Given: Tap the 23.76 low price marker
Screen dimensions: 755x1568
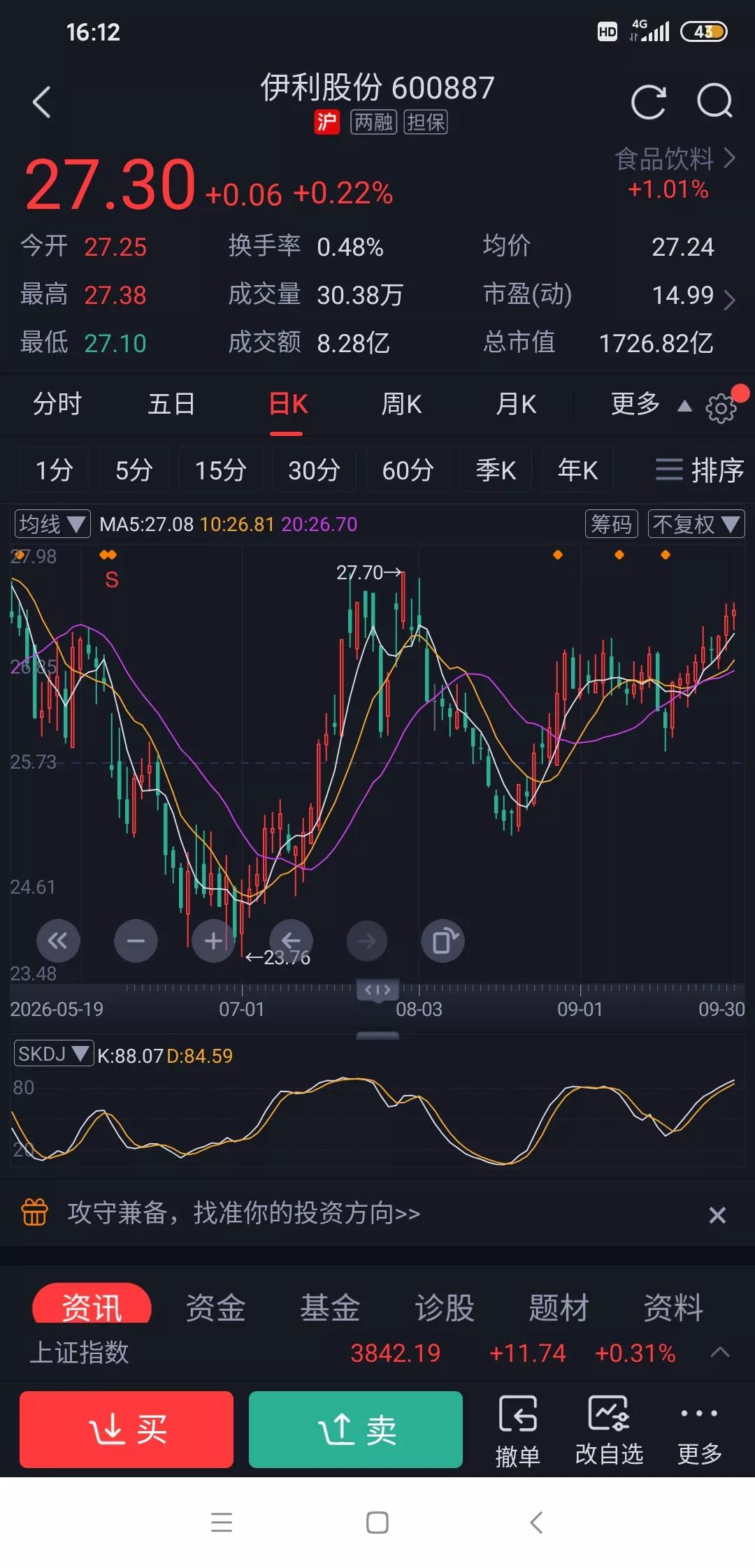Looking at the screenshot, I should point(278,957).
